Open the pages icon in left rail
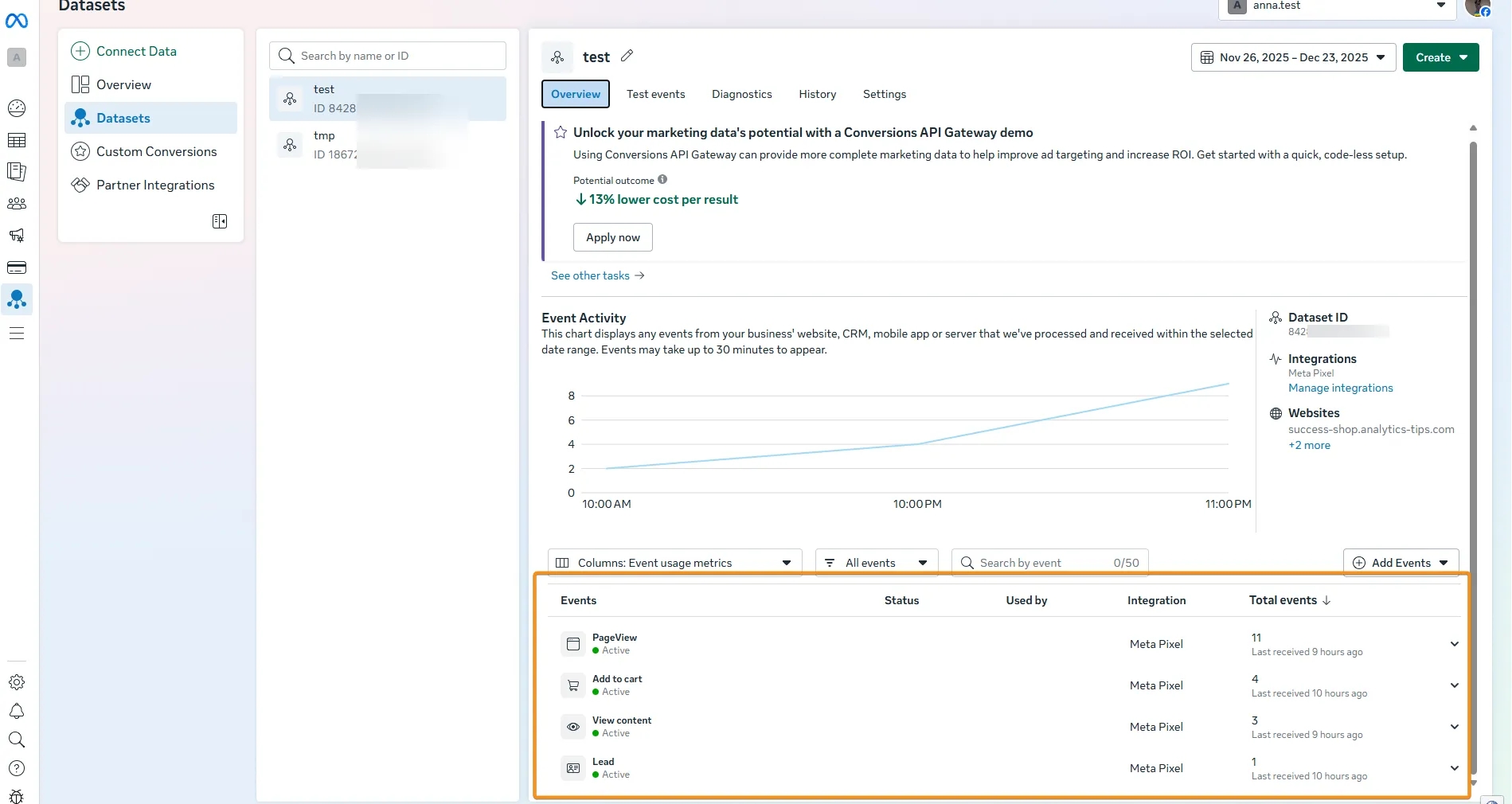 (17, 172)
